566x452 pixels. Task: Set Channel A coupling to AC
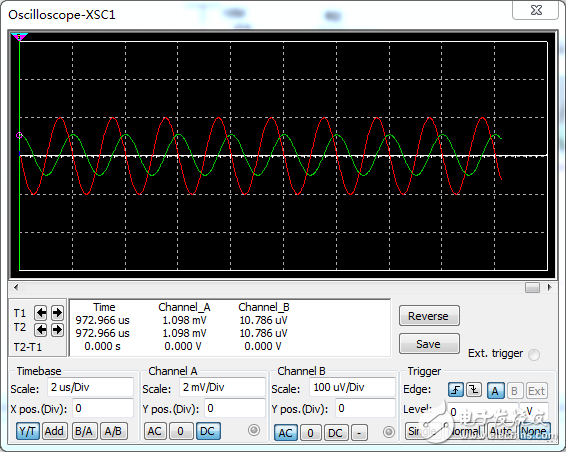[155, 431]
